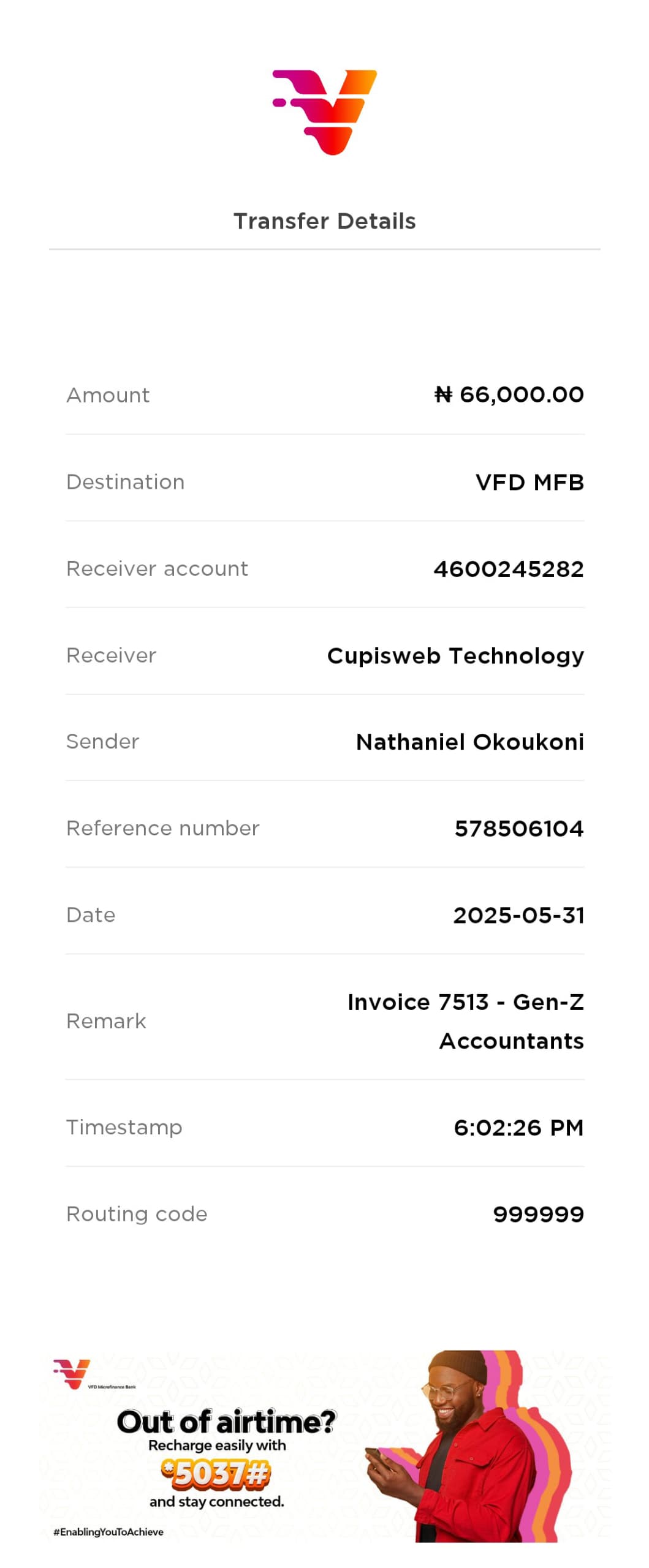The height and width of the screenshot is (1568, 649).
Task: Tap sender name Nathaniel Okoukoni
Action: [469, 742]
